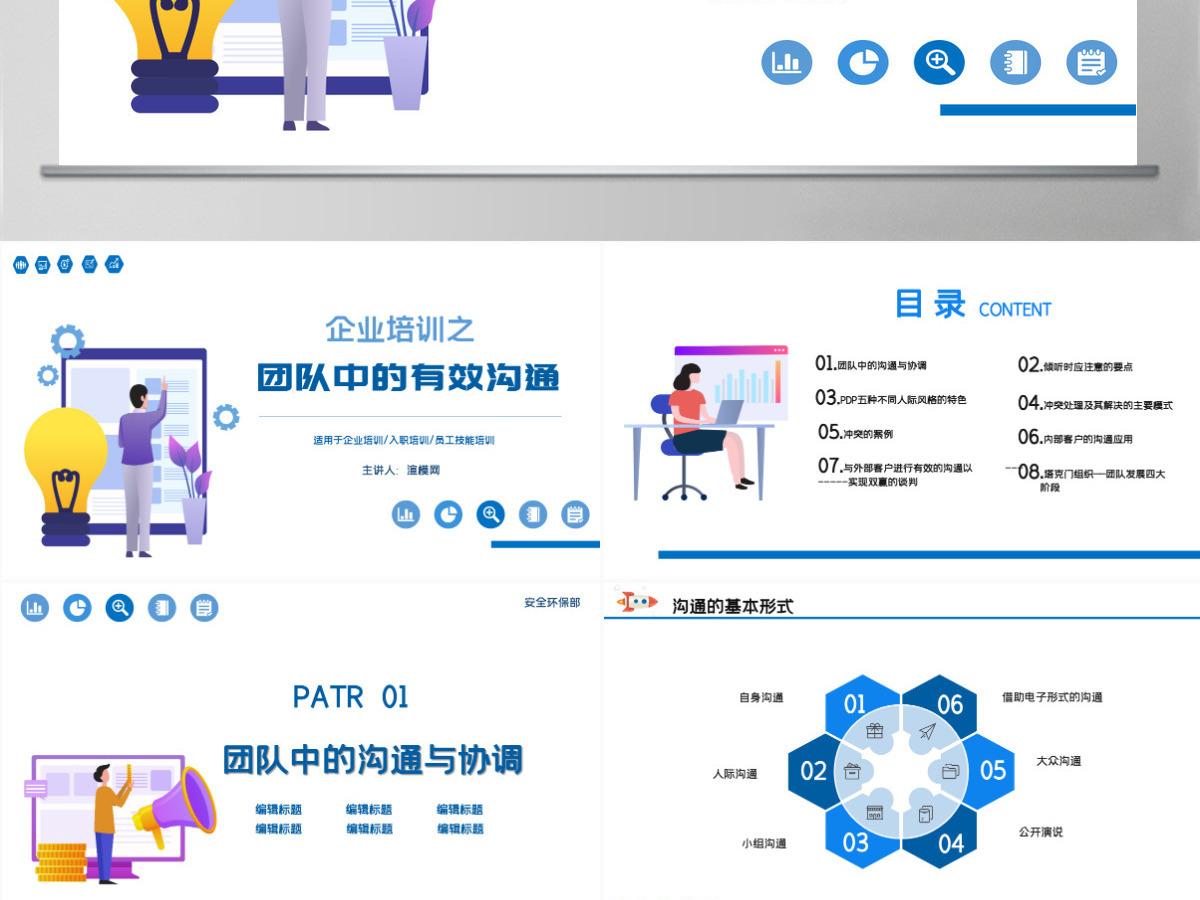Click contents item 03 PDP五种不同人际风格的特色
The image size is (1200, 900).
point(890,398)
